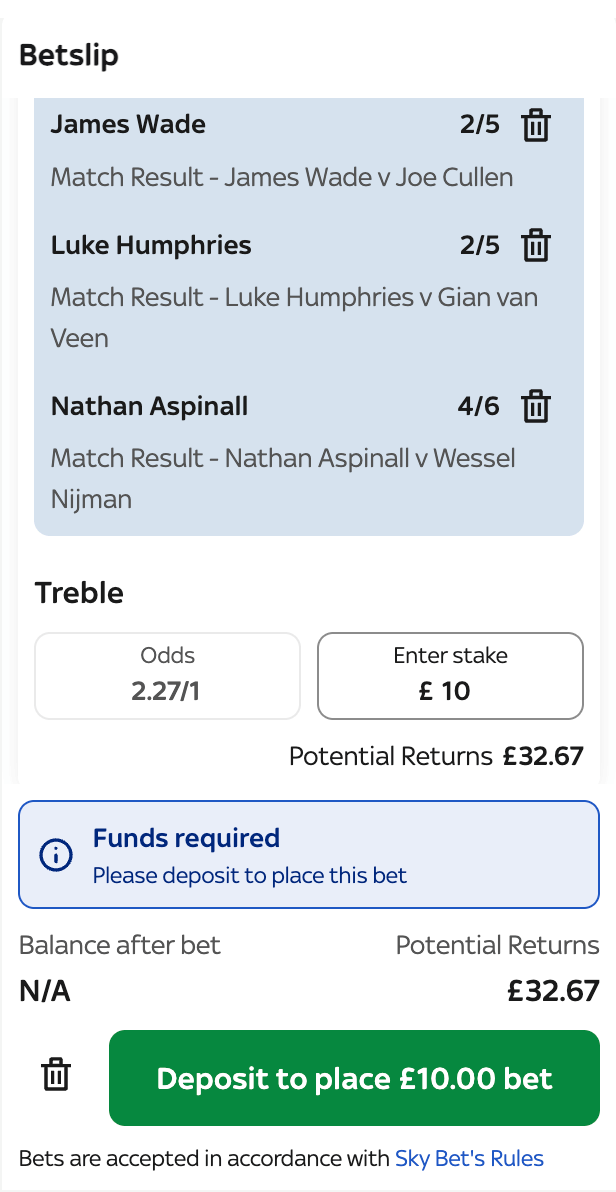The height and width of the screenshot is (1192, 616).
Task: Clear entire betslip with bottom trash icon
Action: click(x=56, y=1074)
